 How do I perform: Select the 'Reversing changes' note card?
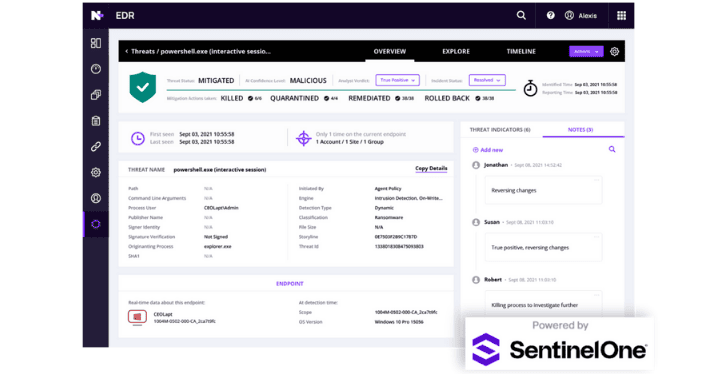[543, 190]
